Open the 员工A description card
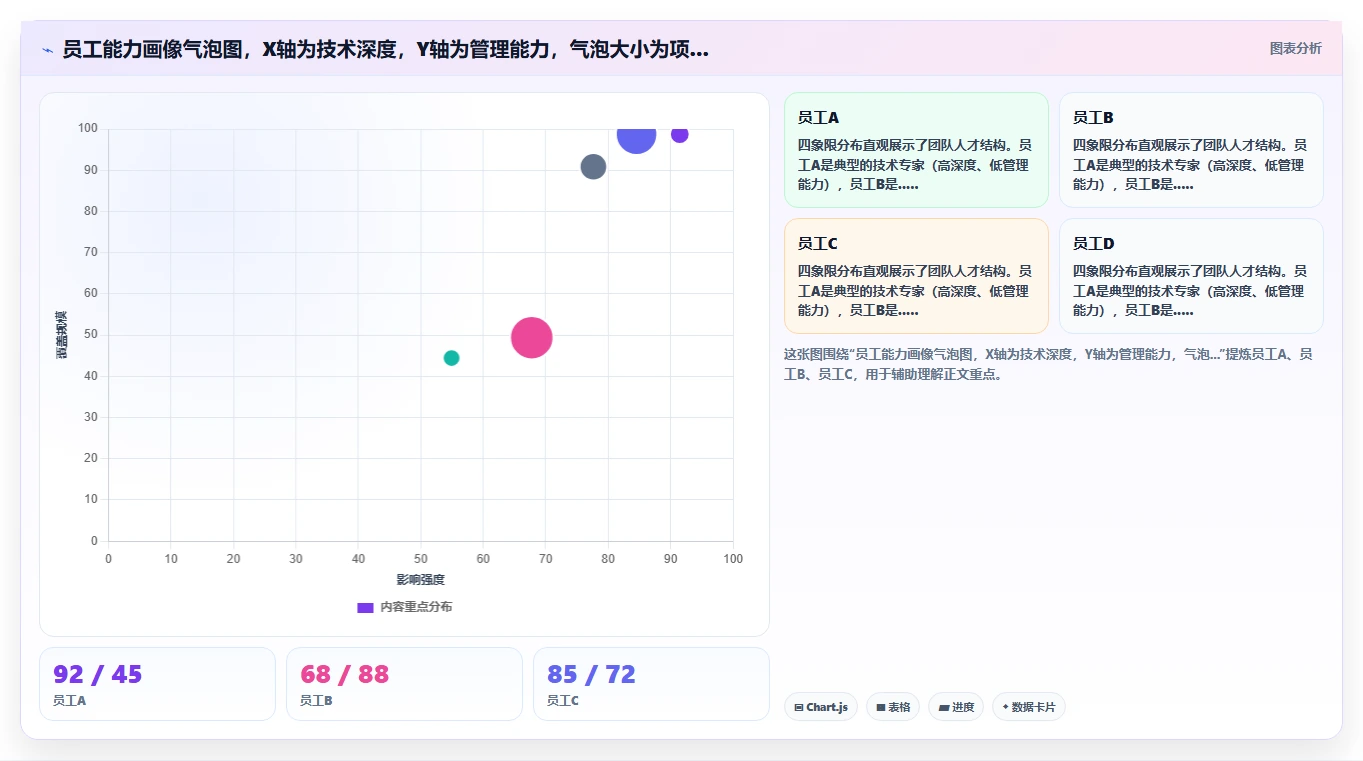This screenshot has height=761, width=1363. [x=916, y=150]
